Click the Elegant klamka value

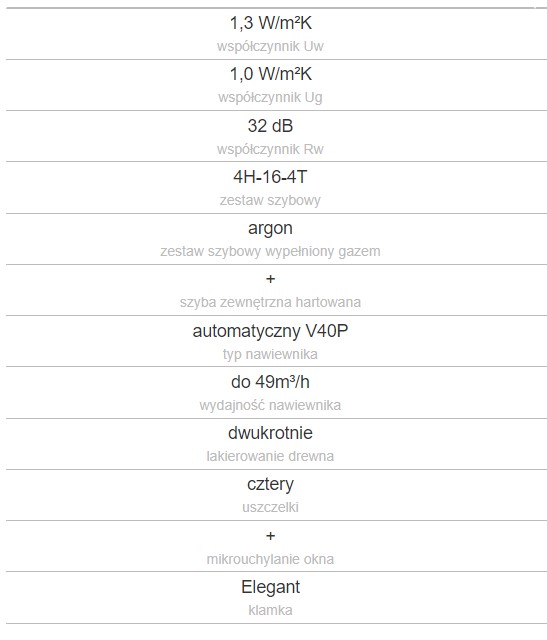[270, 587]
